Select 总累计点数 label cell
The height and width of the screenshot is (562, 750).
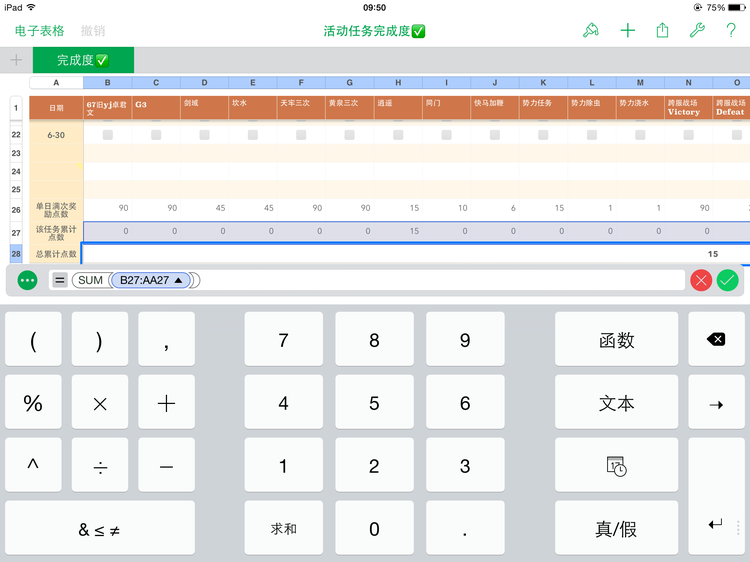(x=56, y=254)
